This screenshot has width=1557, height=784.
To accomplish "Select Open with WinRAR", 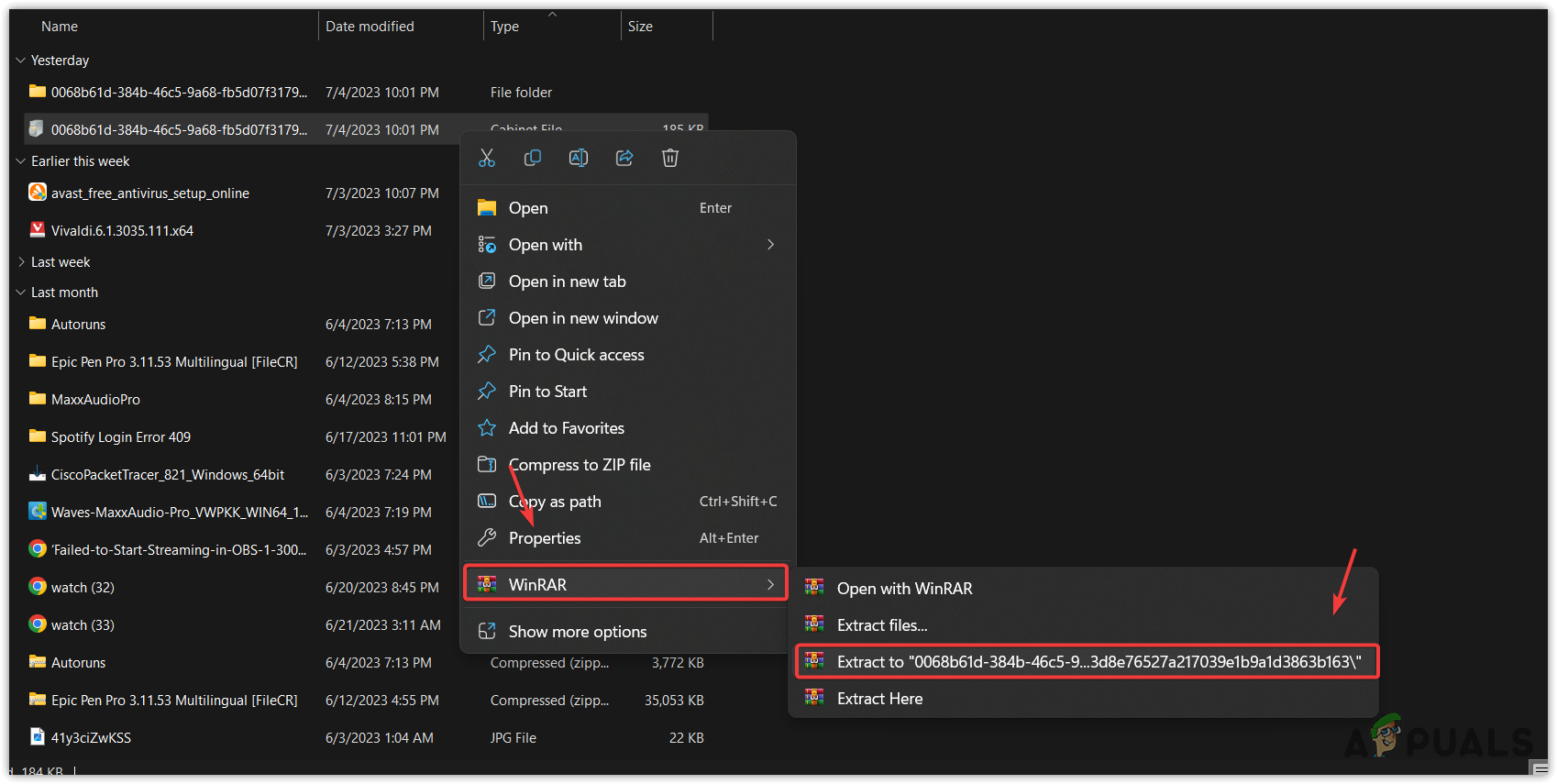I will click(904, 589).
